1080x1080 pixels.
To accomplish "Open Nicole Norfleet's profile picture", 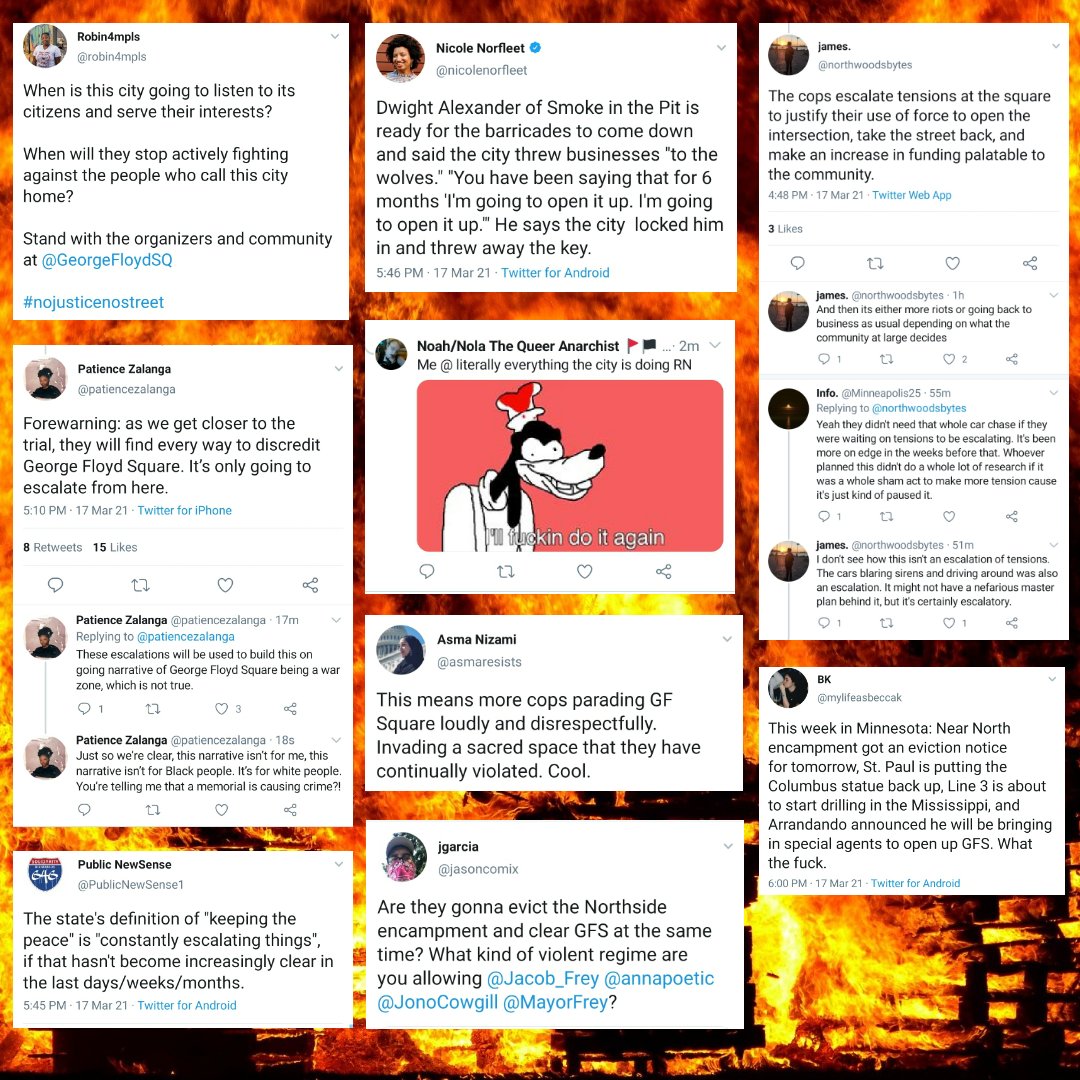I will pos(400,58).
